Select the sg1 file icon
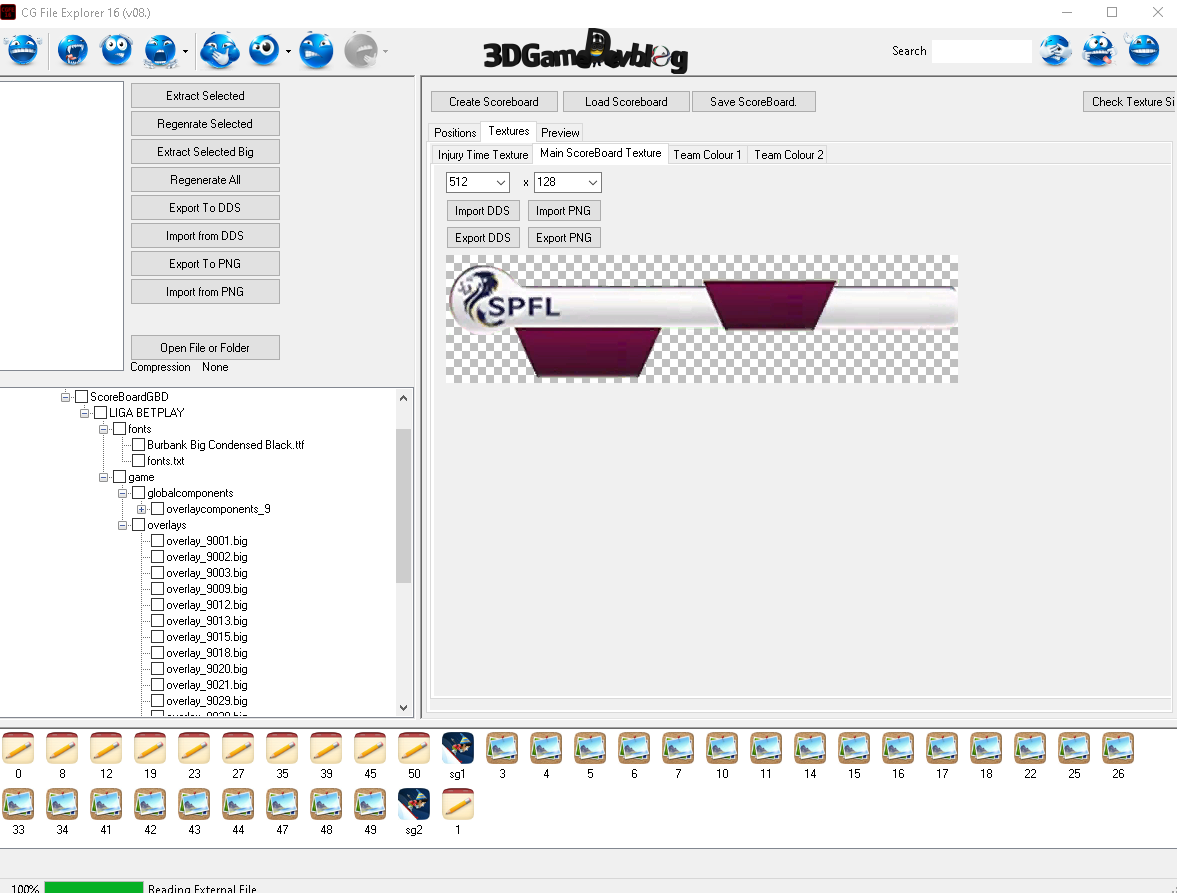 coord(458,748)
